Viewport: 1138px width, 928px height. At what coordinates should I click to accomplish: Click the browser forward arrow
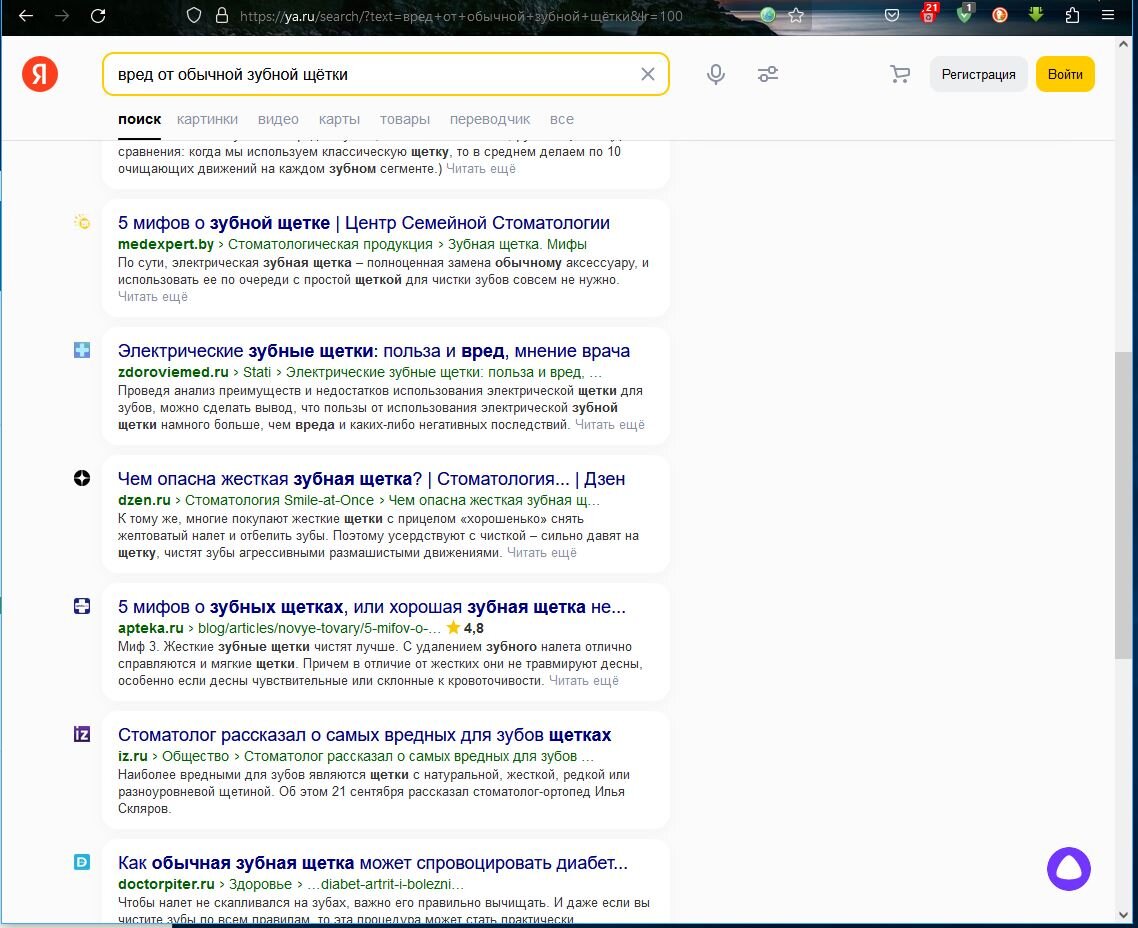click(x=62, y=15)
